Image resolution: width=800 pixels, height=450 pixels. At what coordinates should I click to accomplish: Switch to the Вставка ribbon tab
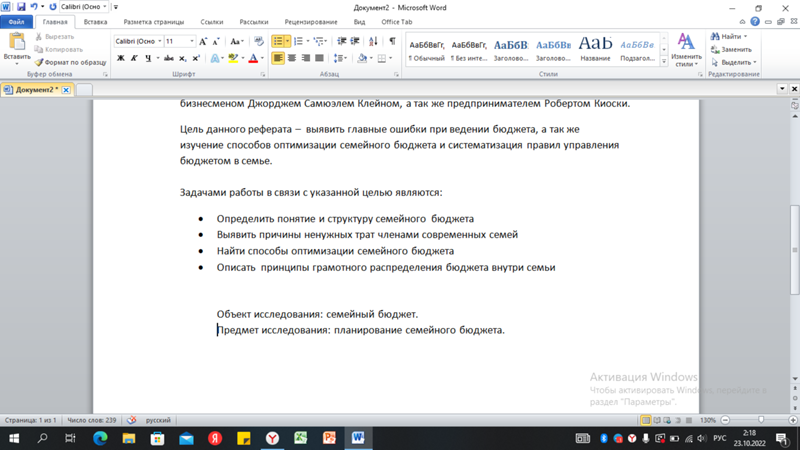click(96, 21)
